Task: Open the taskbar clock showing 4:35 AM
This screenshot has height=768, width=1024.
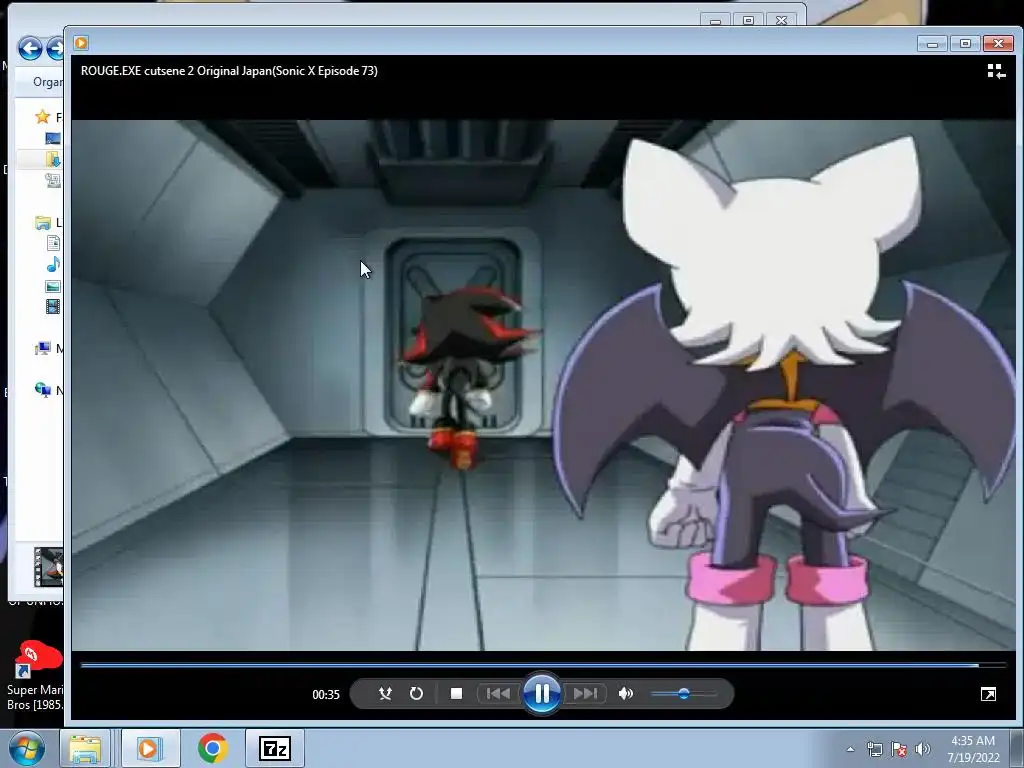Action: [973, 749]
